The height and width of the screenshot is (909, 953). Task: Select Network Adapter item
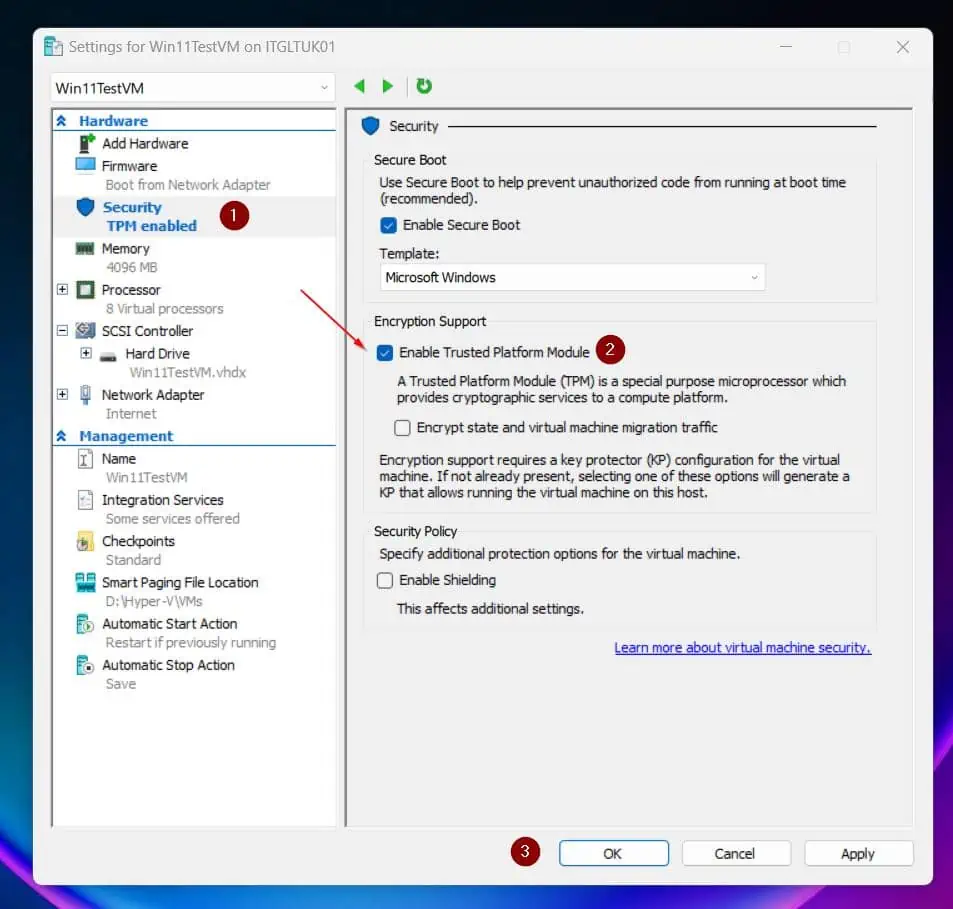click(x=153, y=394)
